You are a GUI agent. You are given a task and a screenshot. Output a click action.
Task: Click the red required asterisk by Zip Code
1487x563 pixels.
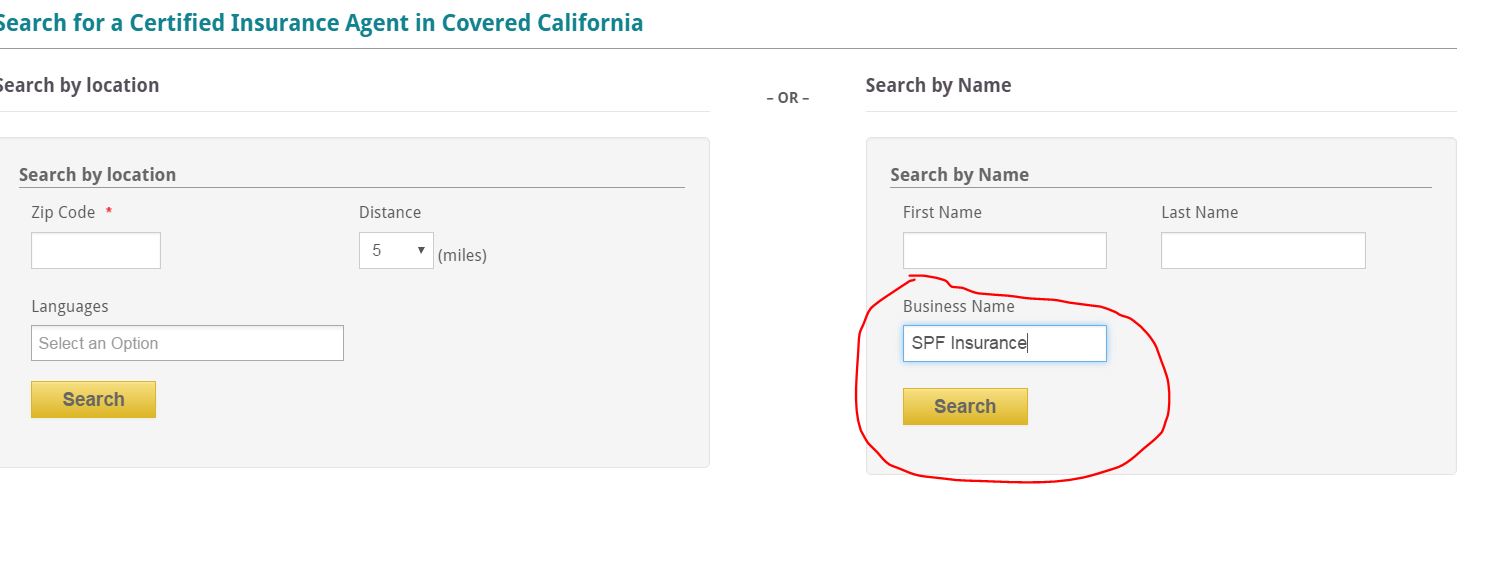108,212
